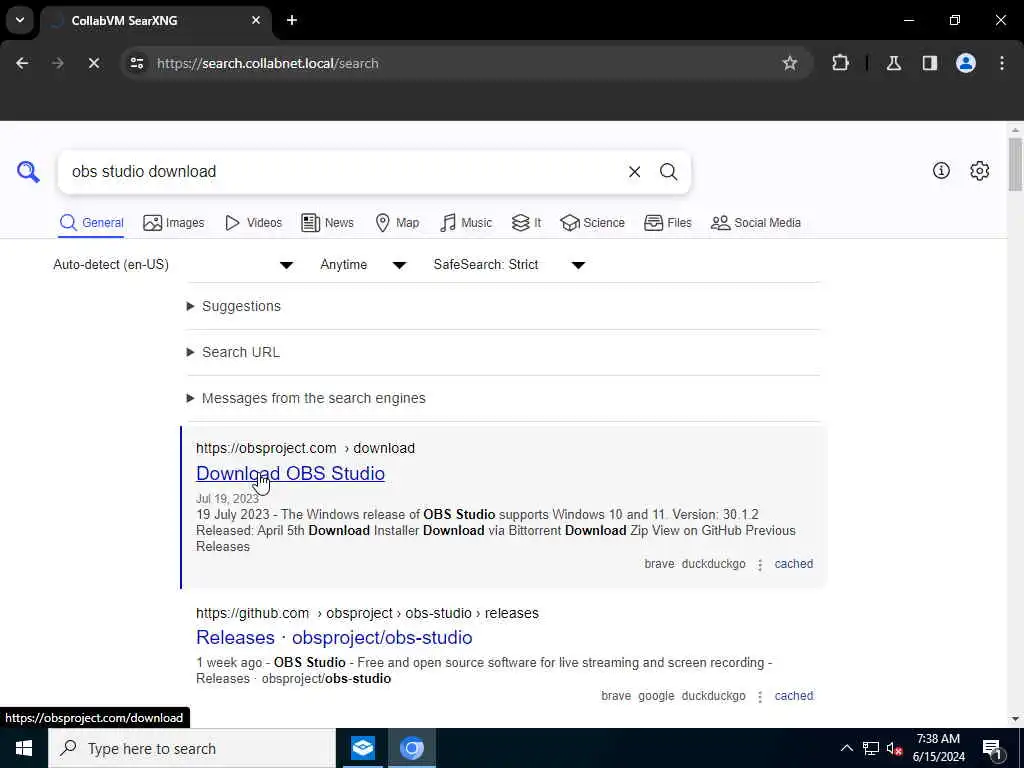The height and width of the screenshot is (768, 1024).
Task: Open the notification center icon
Action: pyautogui.click(x=992, y=748)
